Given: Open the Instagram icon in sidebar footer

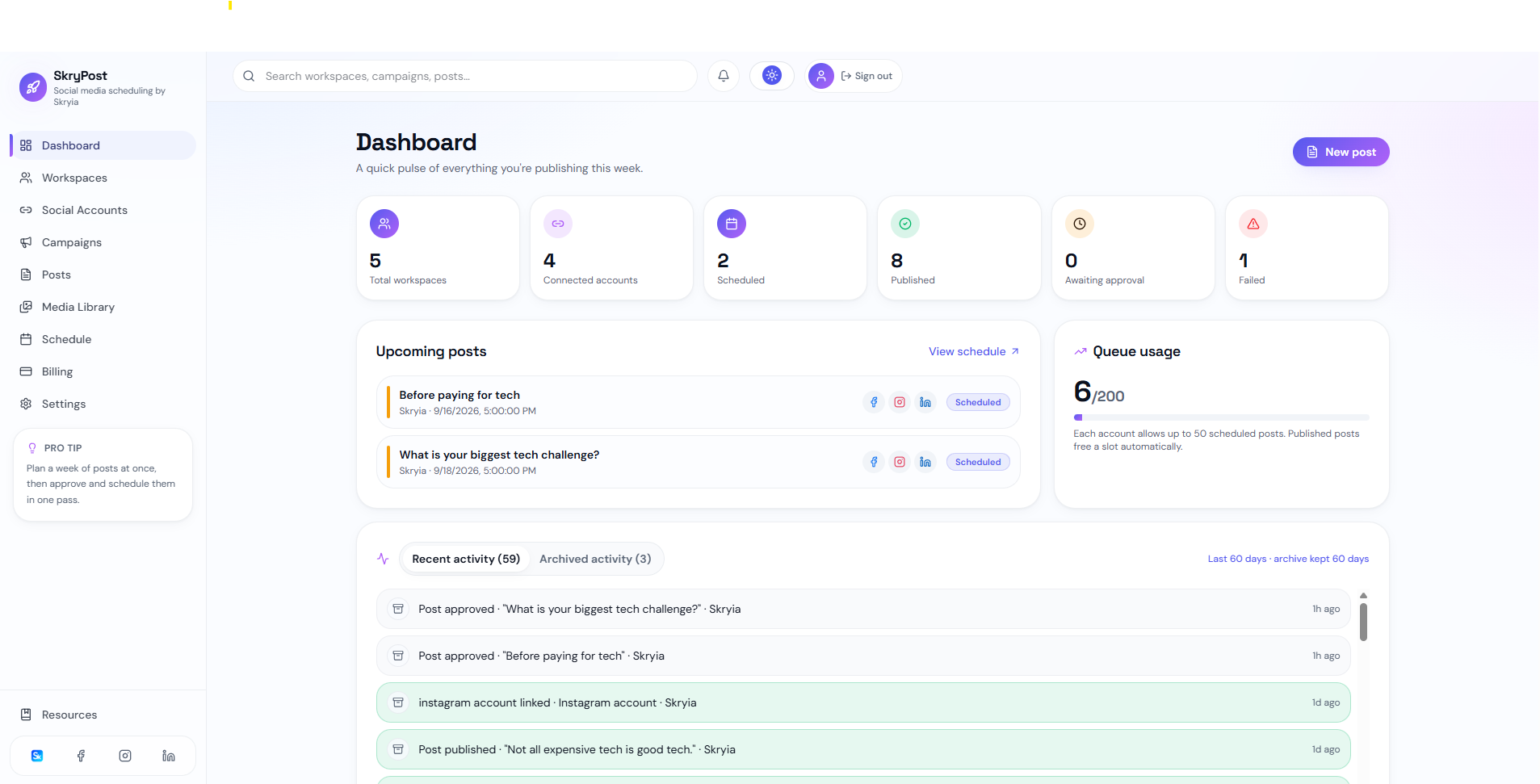Looking at the screenshot, I should point(125,756).
